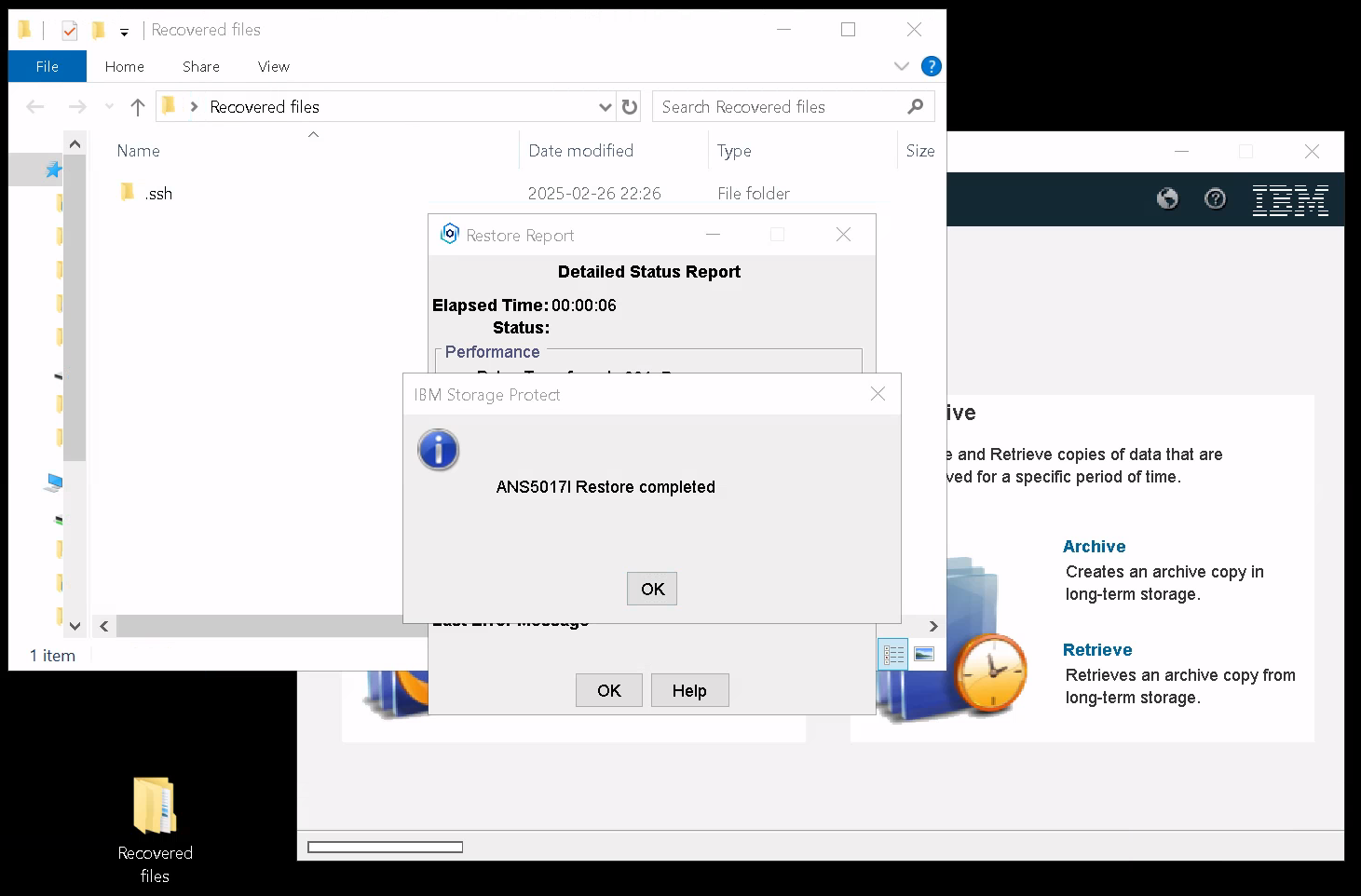Screen dimensions: 1361x896
Task: Click OK in the Restore completed dialog
Action: 652,589
